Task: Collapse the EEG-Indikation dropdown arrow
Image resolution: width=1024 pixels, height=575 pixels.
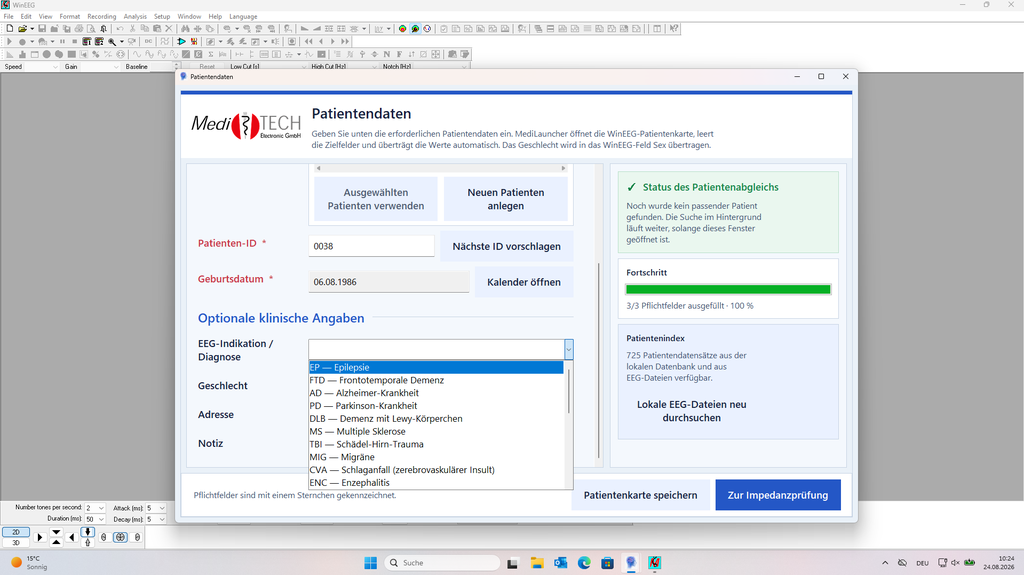Action: 569,350
